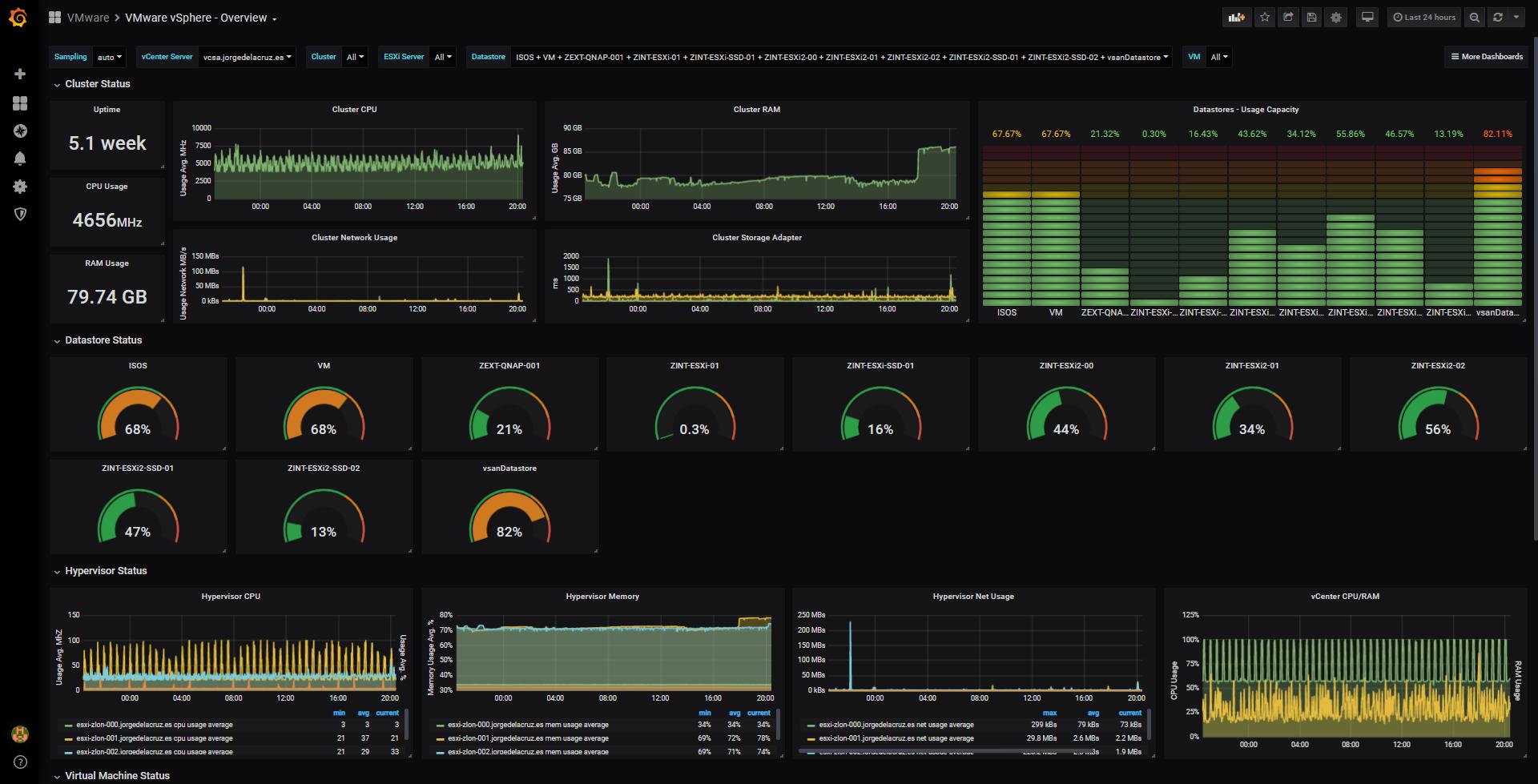Open the ESXi Server All dropdown
Viewport: 1538px width, 784px height.
[442, 57]
